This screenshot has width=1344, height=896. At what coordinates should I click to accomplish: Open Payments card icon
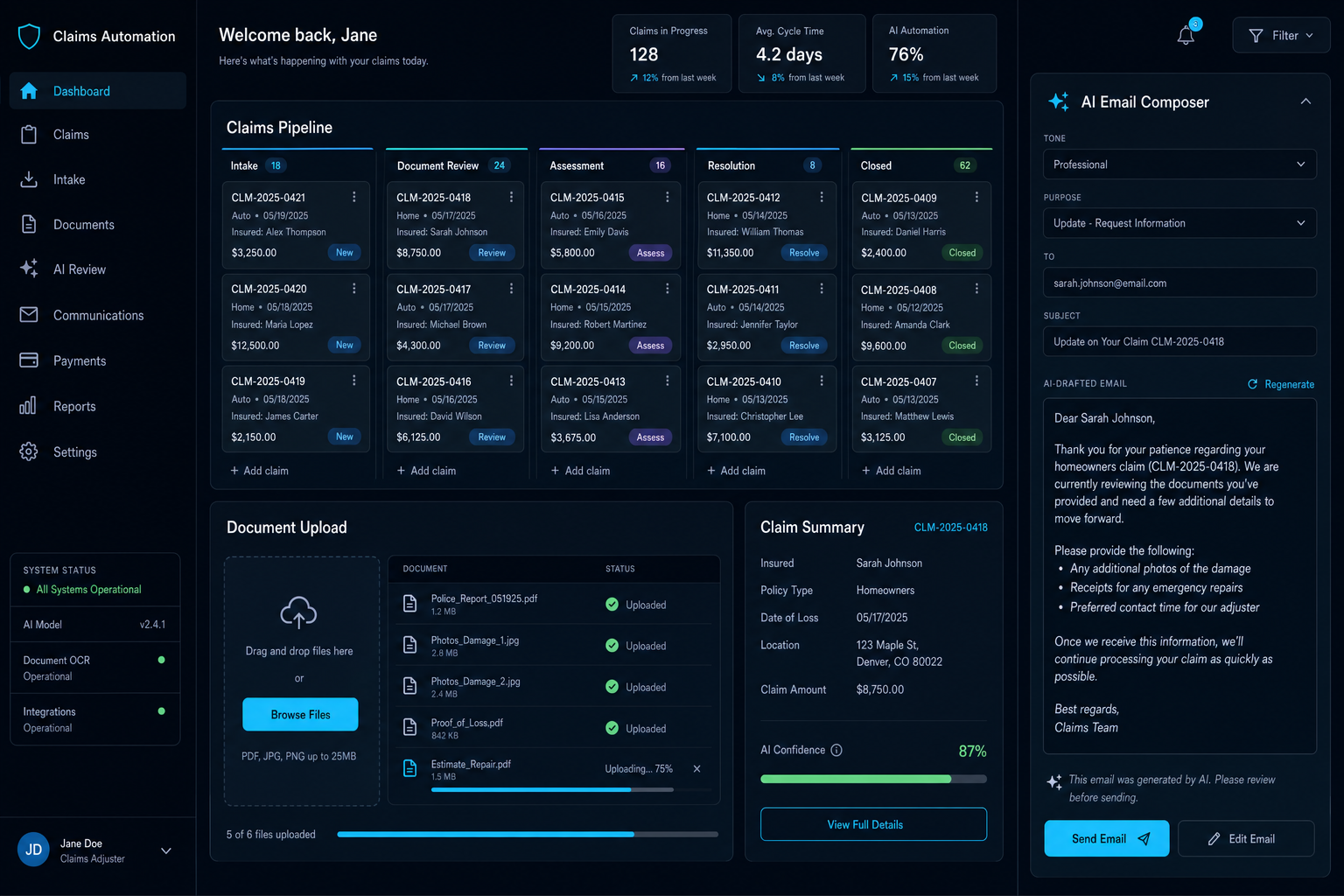pos(29,360)
